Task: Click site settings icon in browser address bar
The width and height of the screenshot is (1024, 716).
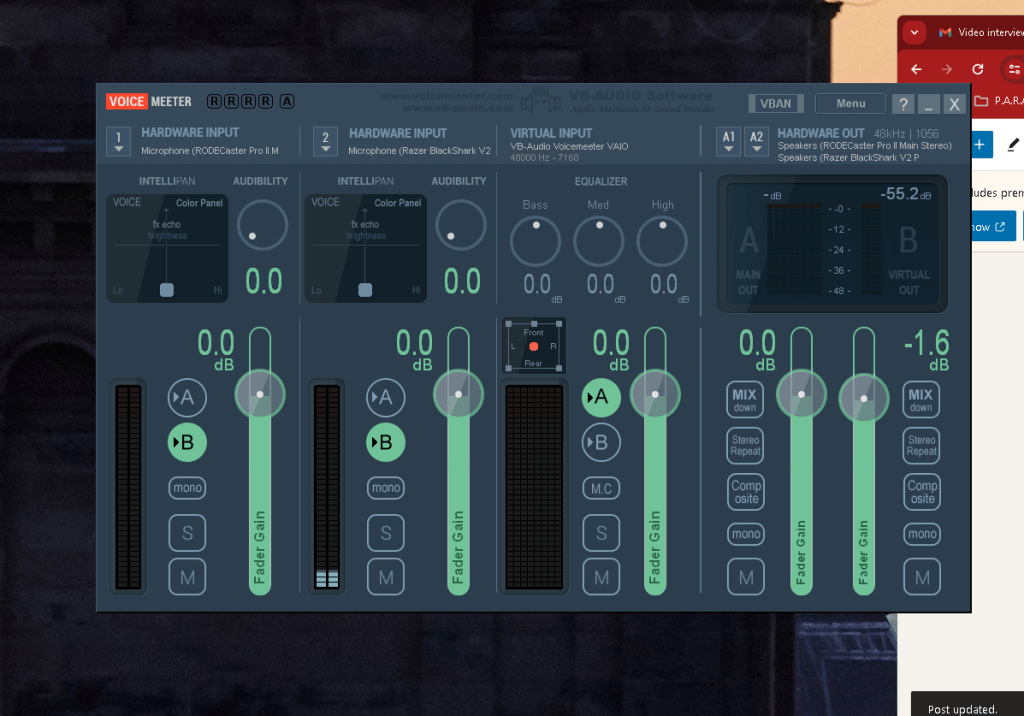Action: click(1013, 69)
